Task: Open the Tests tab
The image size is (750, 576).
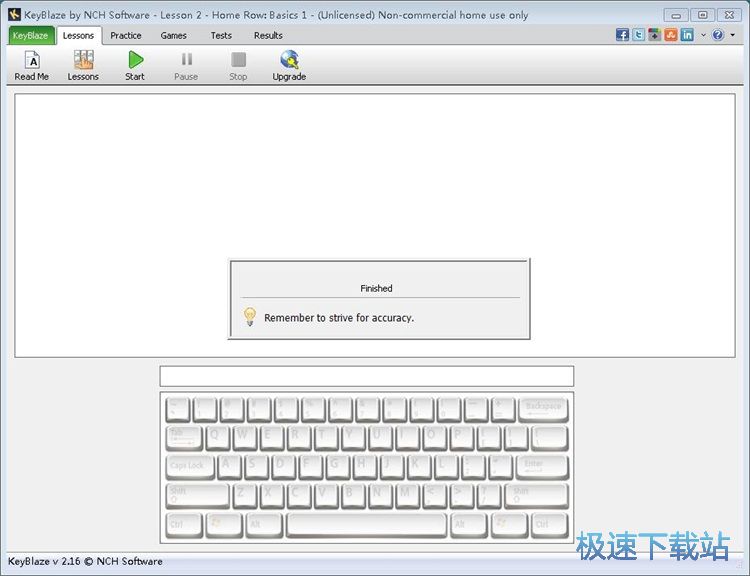Action: [x=221, y=35]
